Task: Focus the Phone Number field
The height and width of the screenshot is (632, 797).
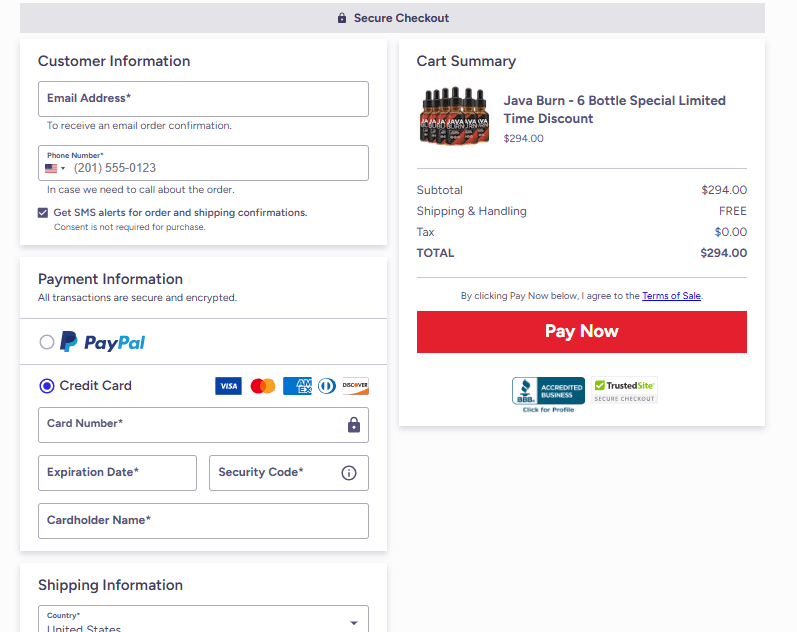Action: point(203,163)
